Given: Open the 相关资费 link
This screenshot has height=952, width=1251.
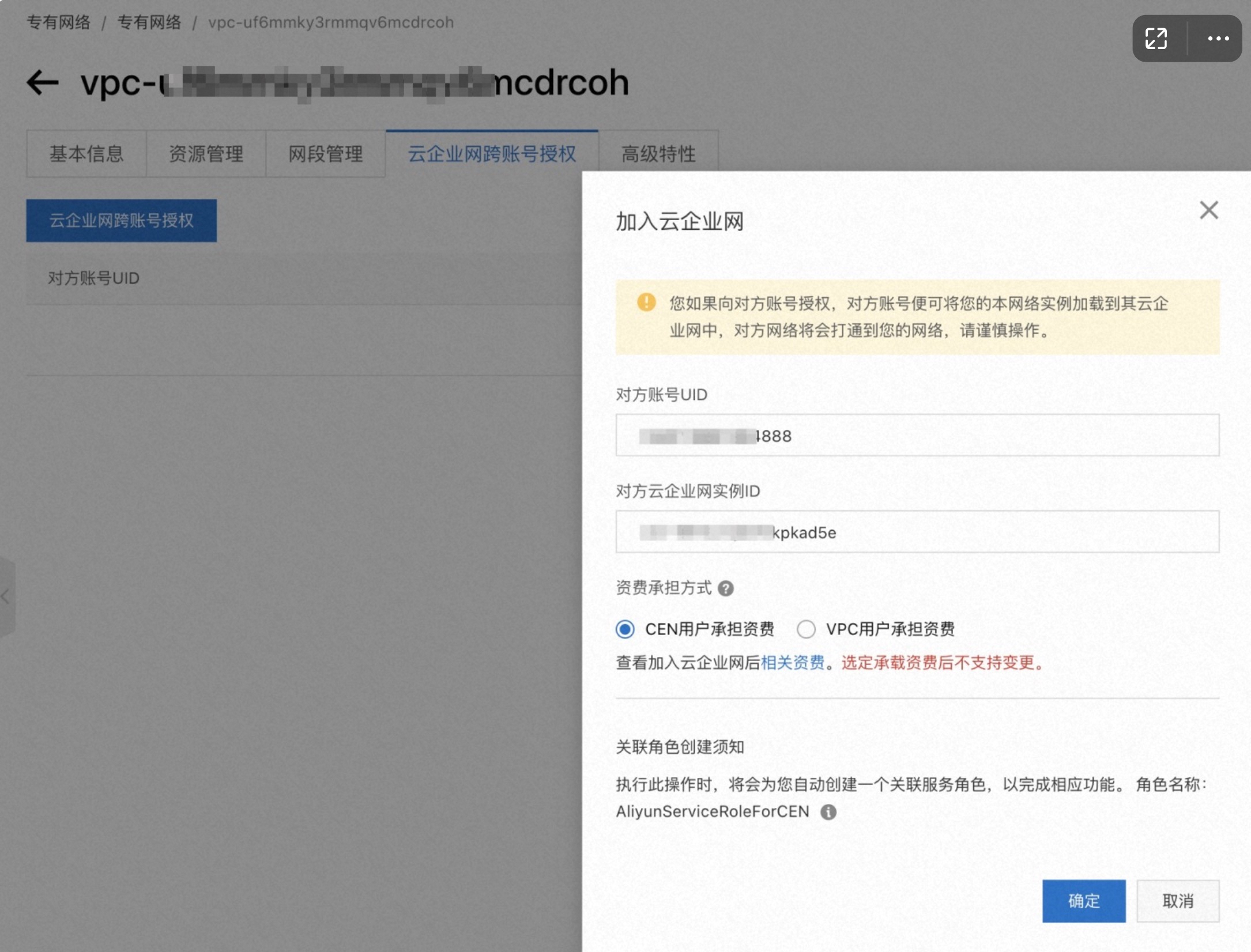Looking at the screenshot, I should point(793,663).
